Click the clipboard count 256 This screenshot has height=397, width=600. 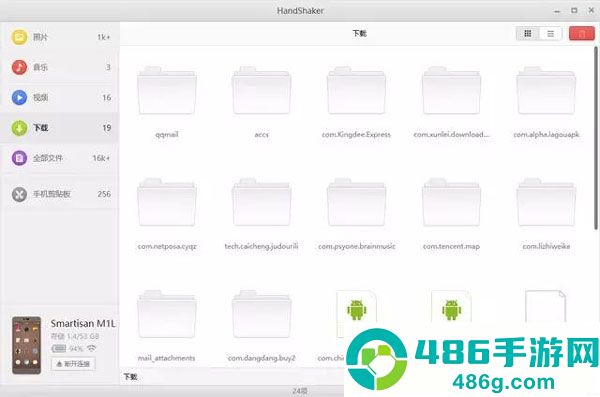click(x=104, y=194)
